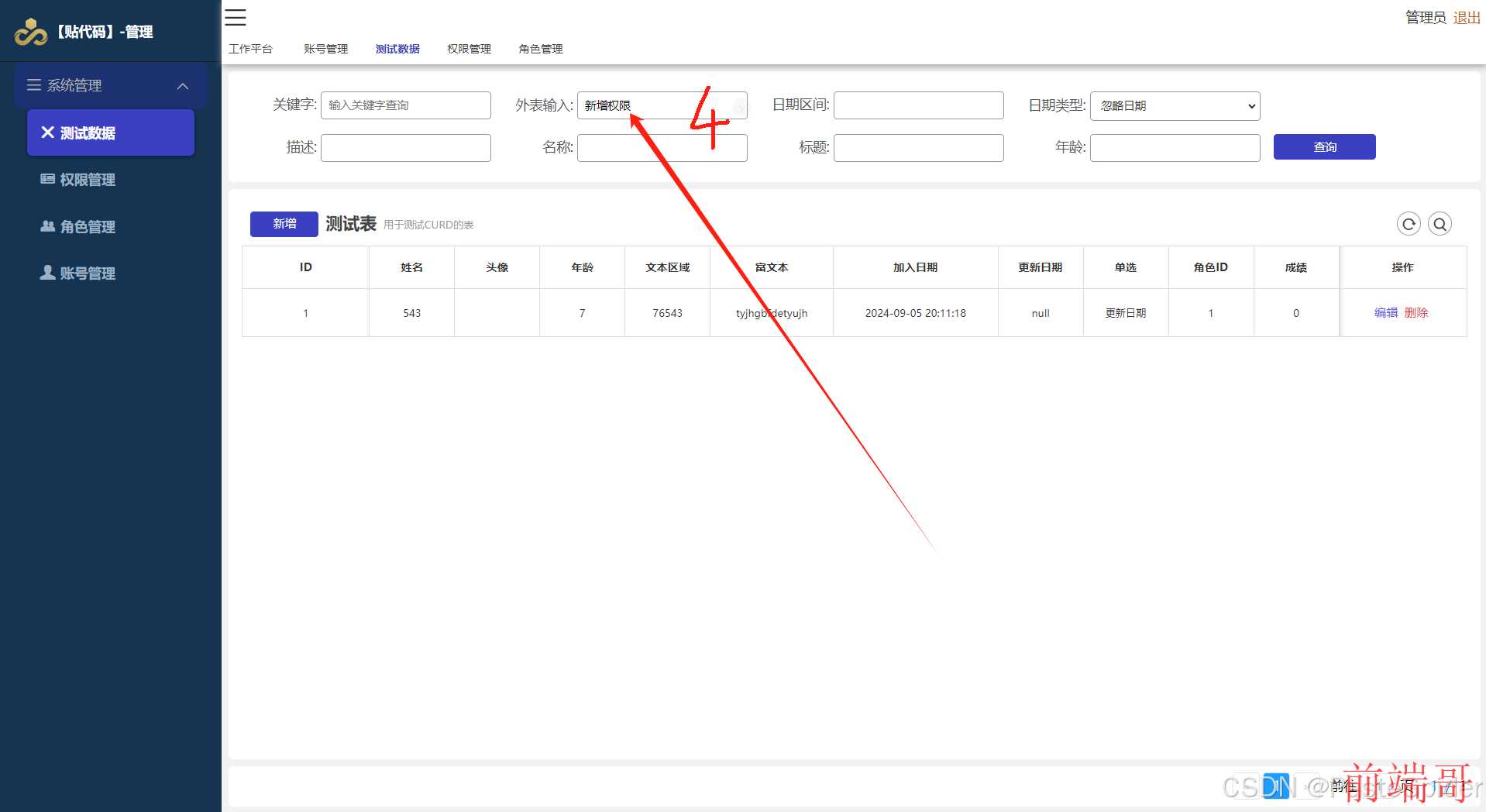
Task: Click the 更新日期 column header
Action: (1041, 267)
